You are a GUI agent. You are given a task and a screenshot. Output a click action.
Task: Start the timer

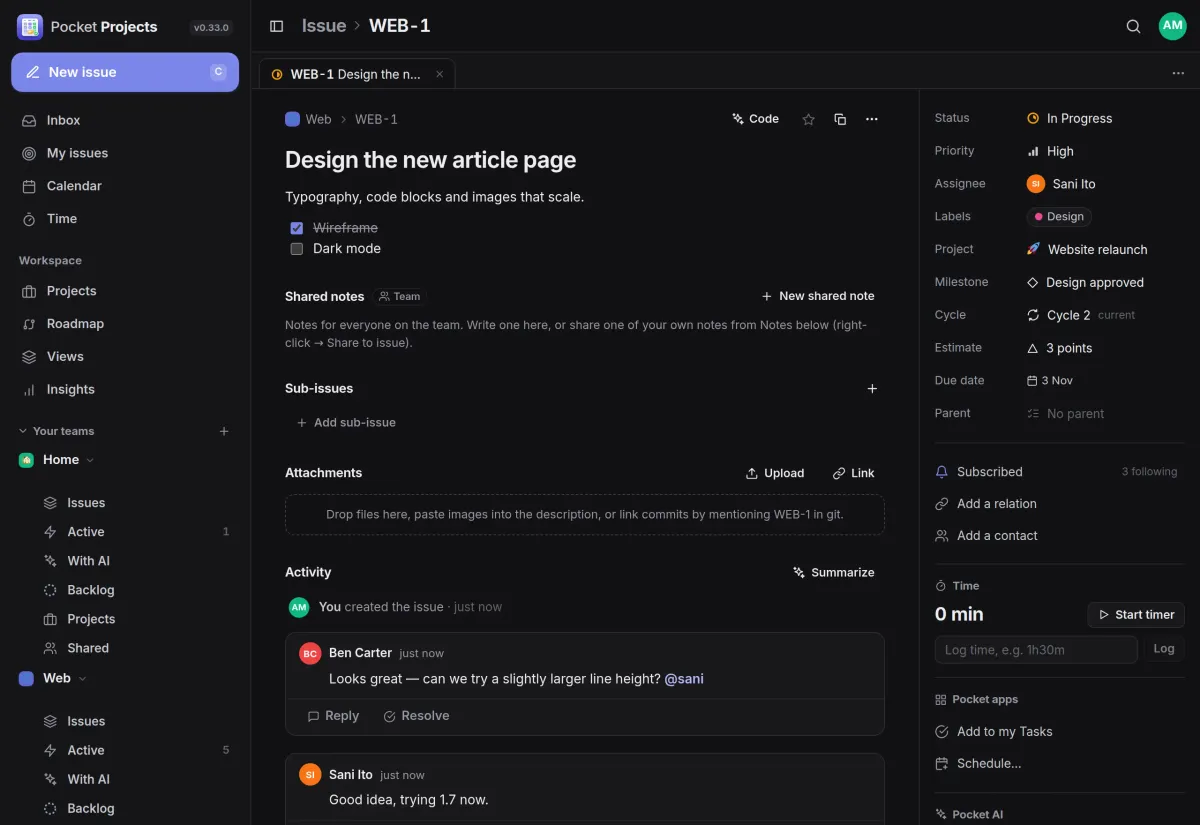tap(1136, 615)
